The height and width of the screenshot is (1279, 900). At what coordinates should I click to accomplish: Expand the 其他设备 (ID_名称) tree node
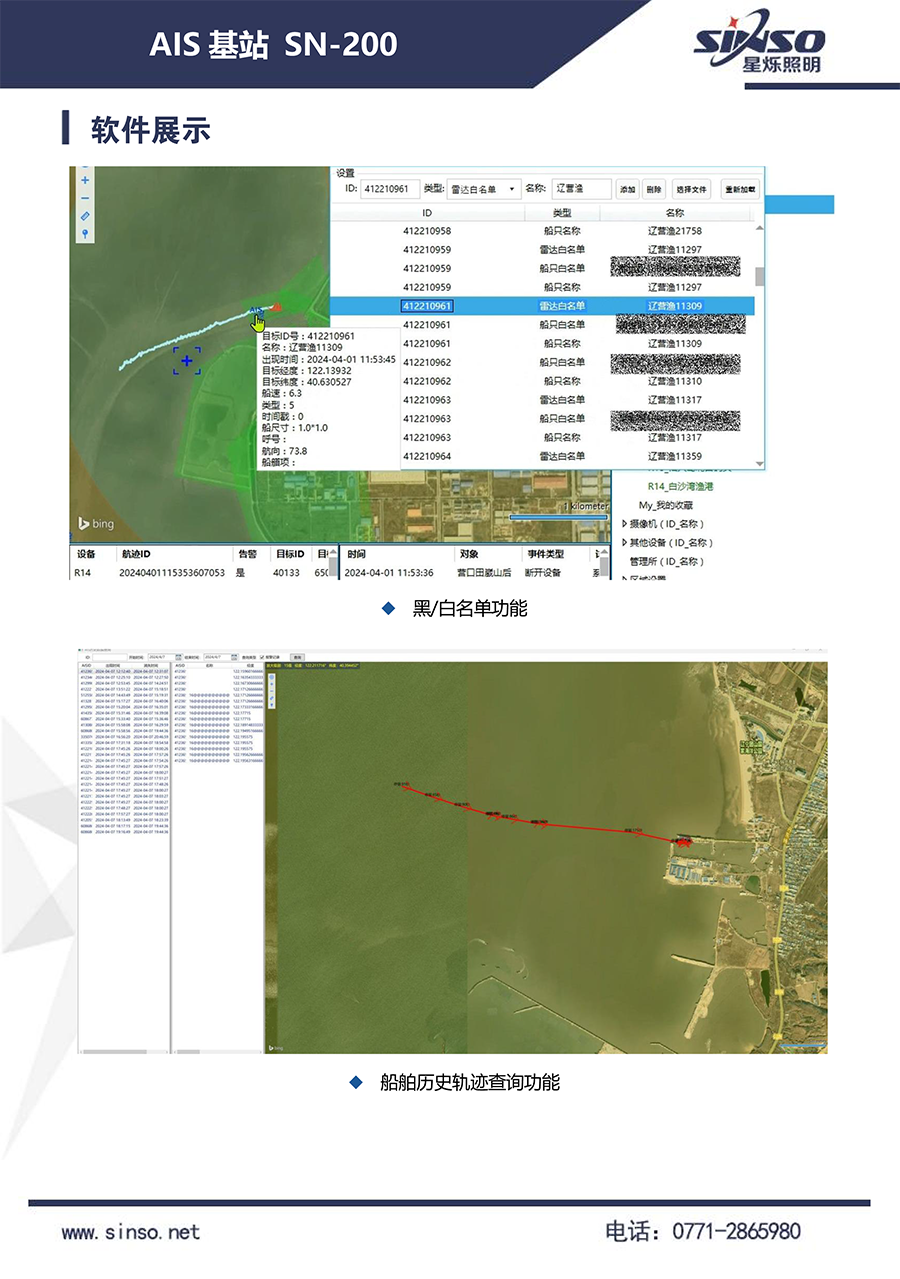[626, 543]
